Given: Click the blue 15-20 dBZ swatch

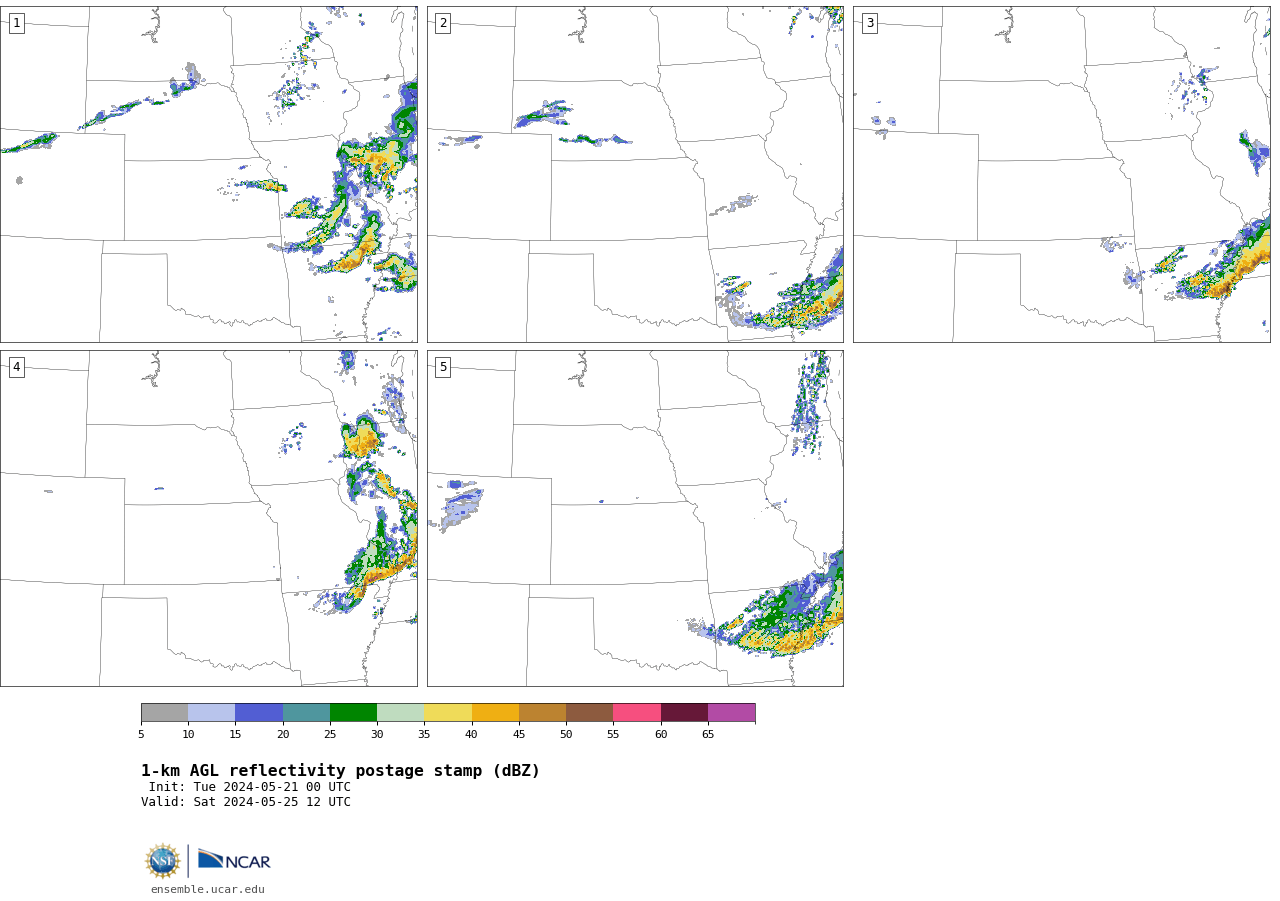Looking at the screenshot, I should 259,713.
